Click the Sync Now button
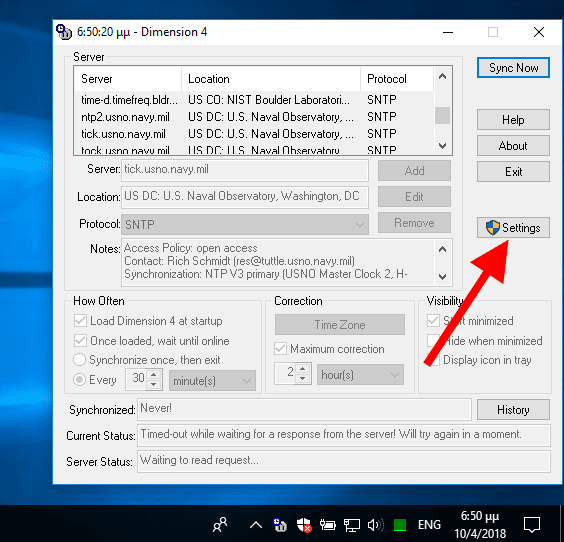 tap(513, 68)
